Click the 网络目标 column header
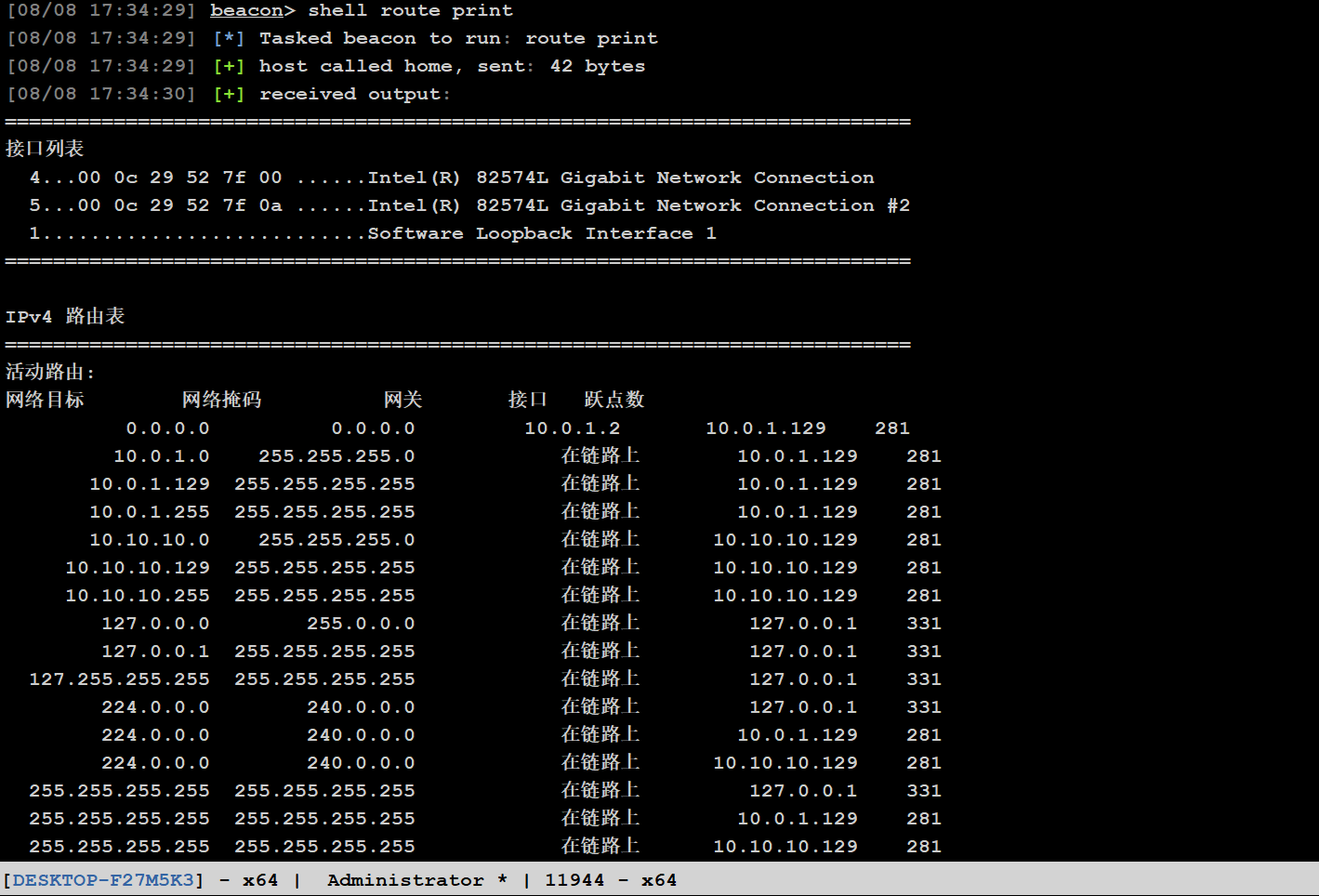 coord(45,400)
